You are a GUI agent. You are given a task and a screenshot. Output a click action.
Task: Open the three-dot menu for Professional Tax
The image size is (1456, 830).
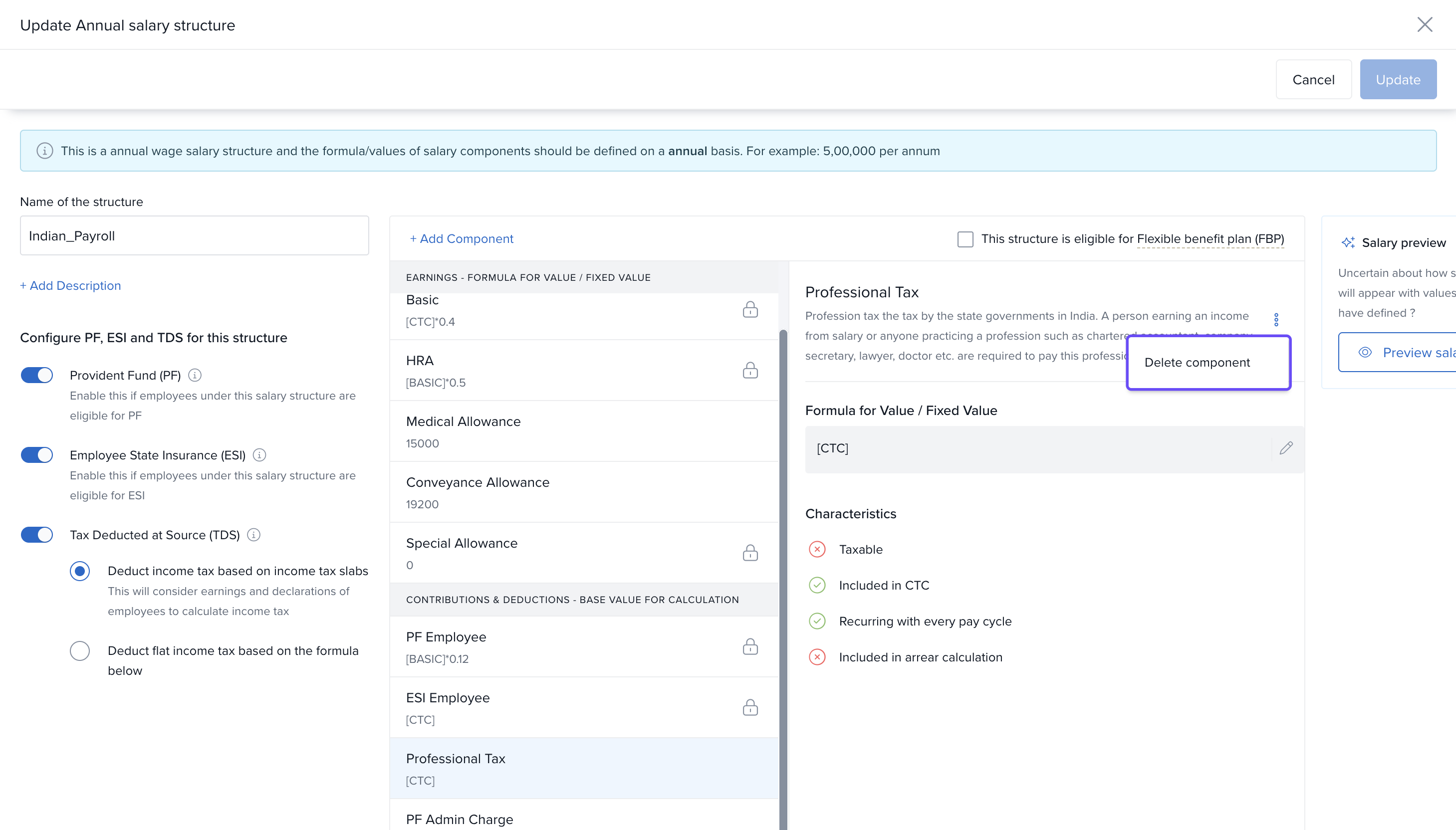pos(1276,319)
